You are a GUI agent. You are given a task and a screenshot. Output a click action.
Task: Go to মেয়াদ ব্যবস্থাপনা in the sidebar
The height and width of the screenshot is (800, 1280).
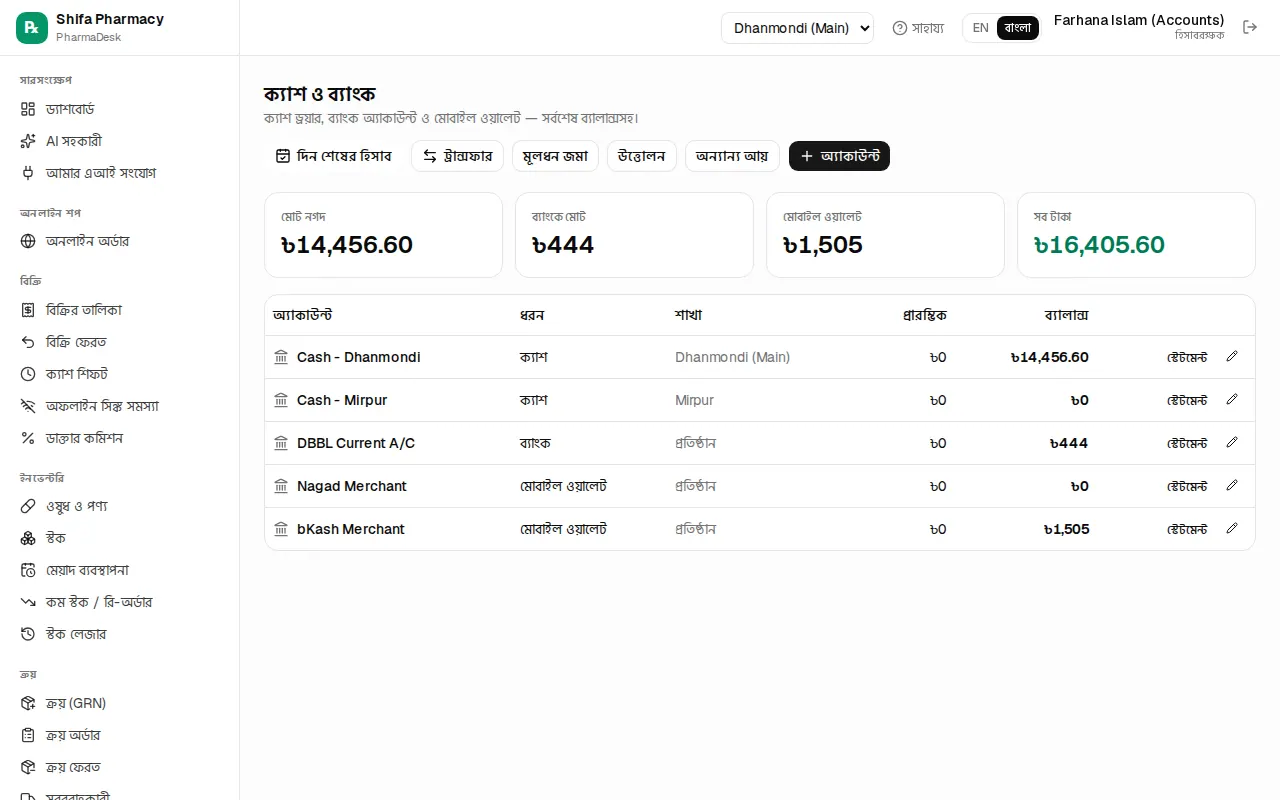click(x=119, y=570)
